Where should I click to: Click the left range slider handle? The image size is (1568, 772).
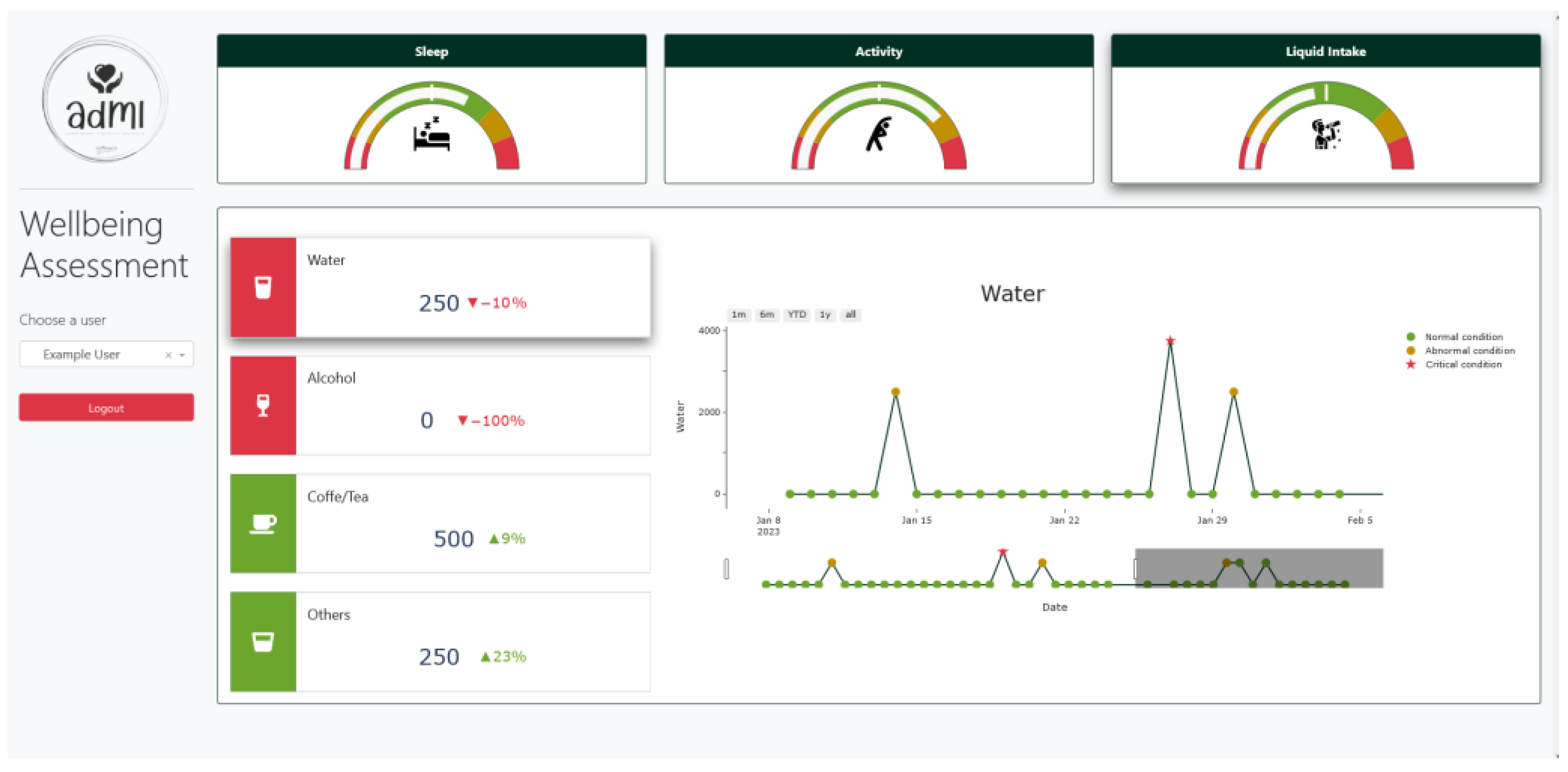point(726,569)
